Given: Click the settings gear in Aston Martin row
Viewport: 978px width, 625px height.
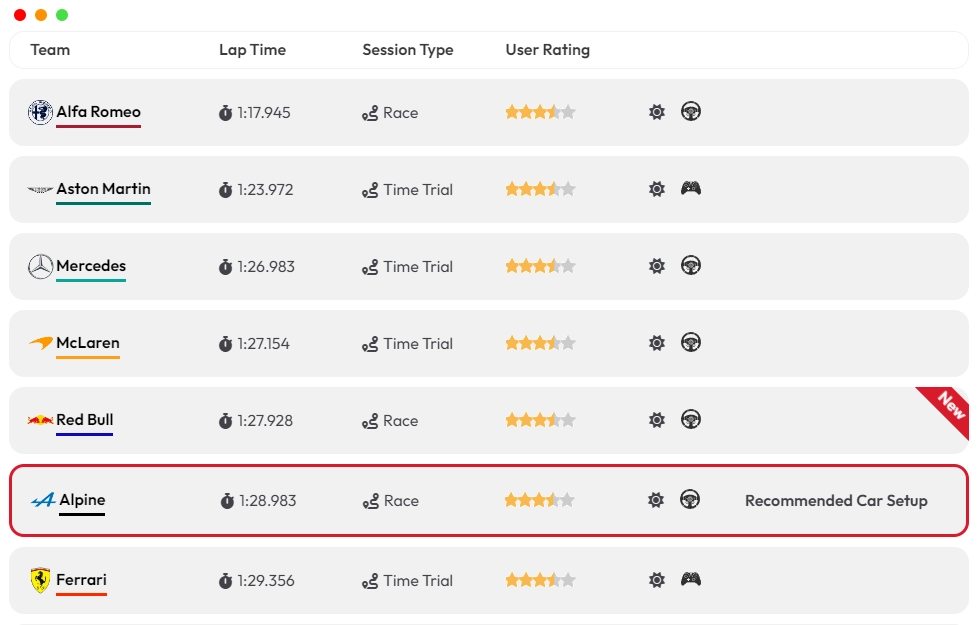Looking at the screenshot, I should (x=656, y=189).
